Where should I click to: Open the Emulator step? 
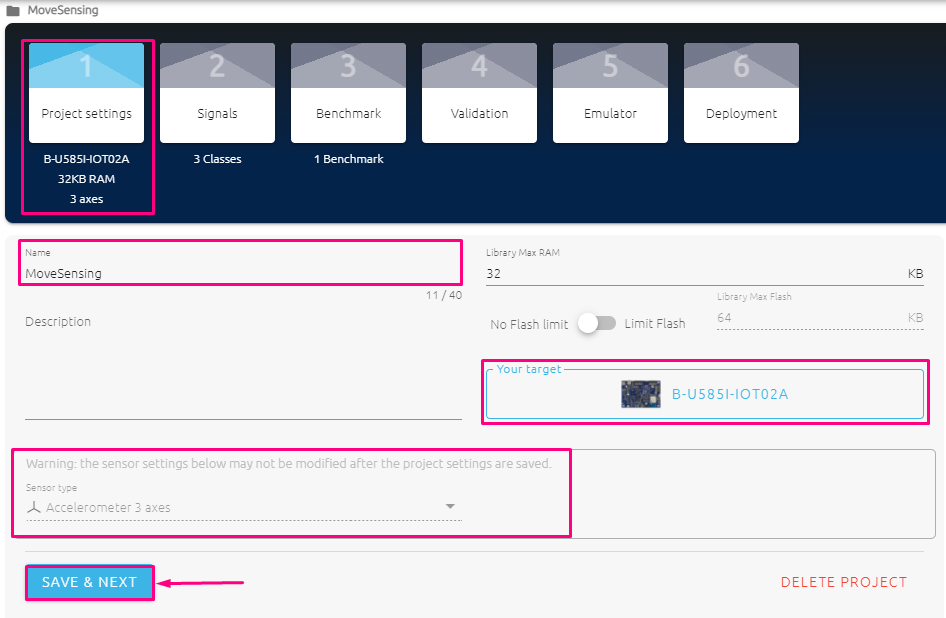click(x=610, y=93)
